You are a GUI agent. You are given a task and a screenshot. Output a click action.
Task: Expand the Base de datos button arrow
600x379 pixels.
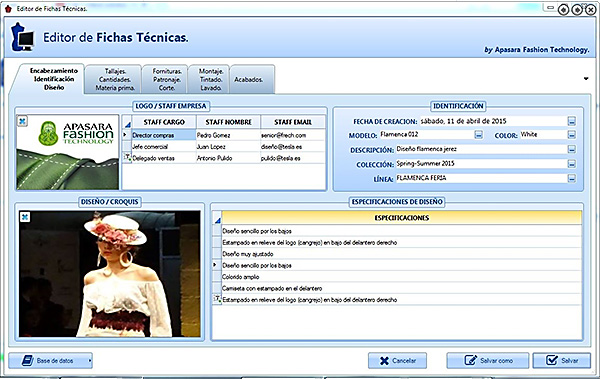click(90, 361)
